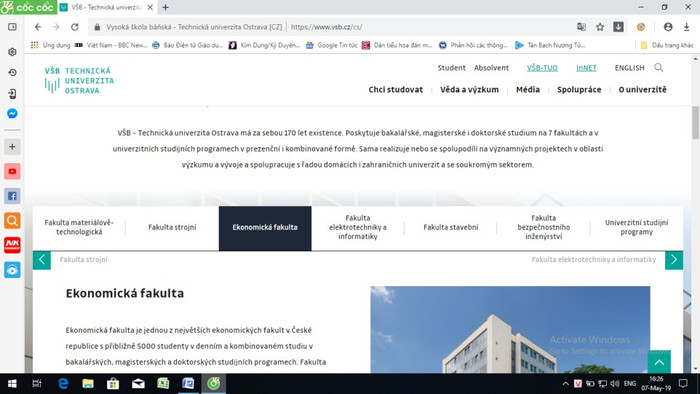Click the Cốc Cốc browser logo button
Image resolution: width=700 pixels, height=394 pixels.
[x=28, y=7]
